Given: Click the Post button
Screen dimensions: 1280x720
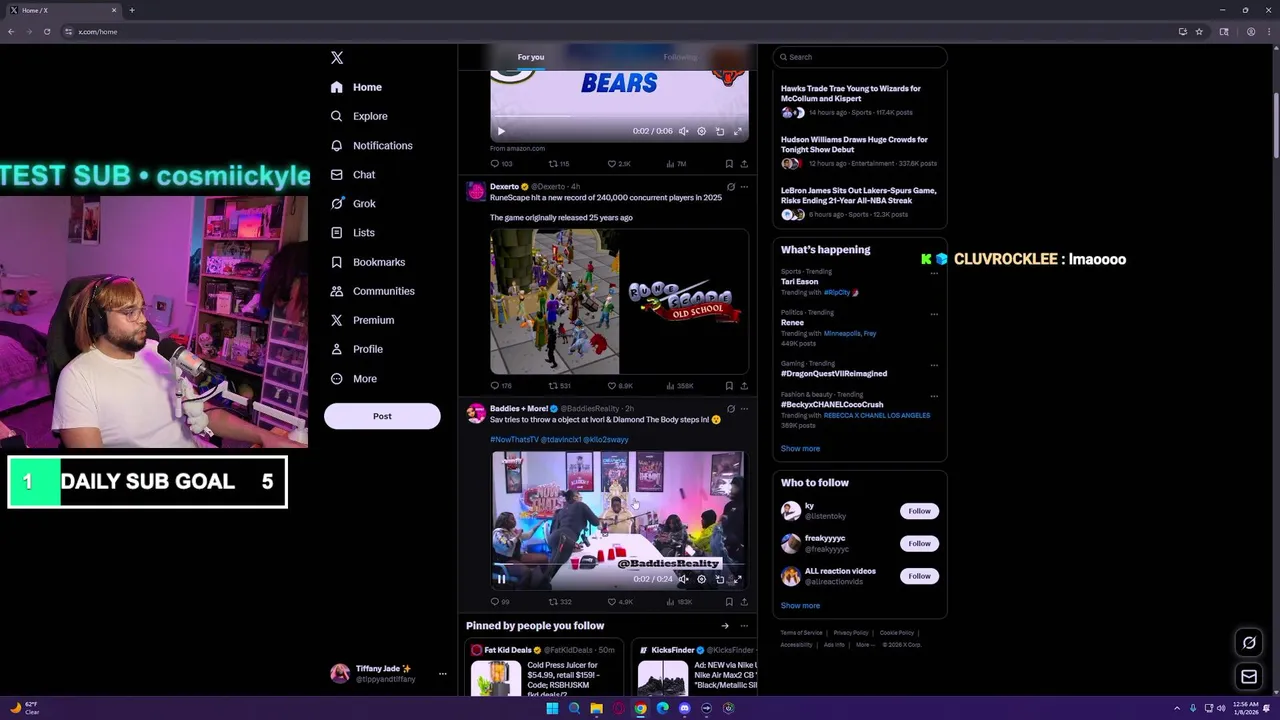Looking at the screenshot, I should [382, 416].
